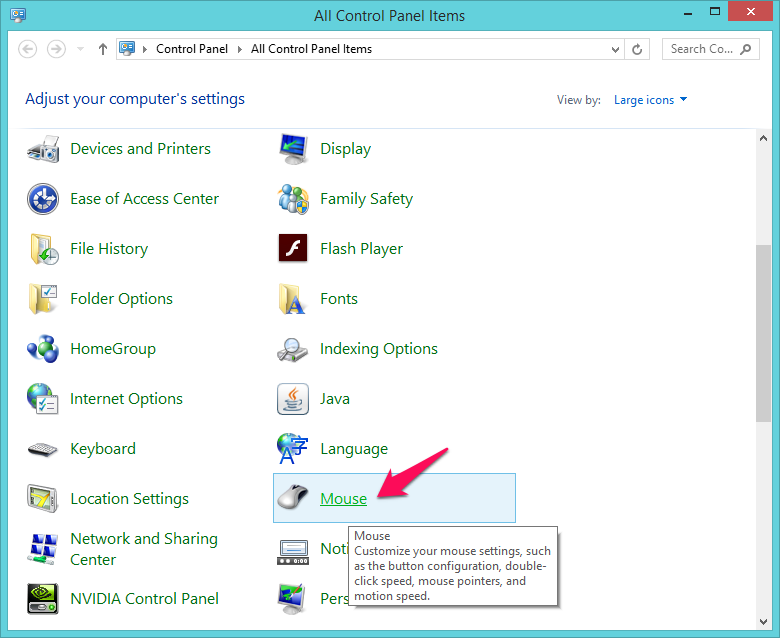Go up one folder level
This screenshot has width=780, height=638.
pos(102,49)
